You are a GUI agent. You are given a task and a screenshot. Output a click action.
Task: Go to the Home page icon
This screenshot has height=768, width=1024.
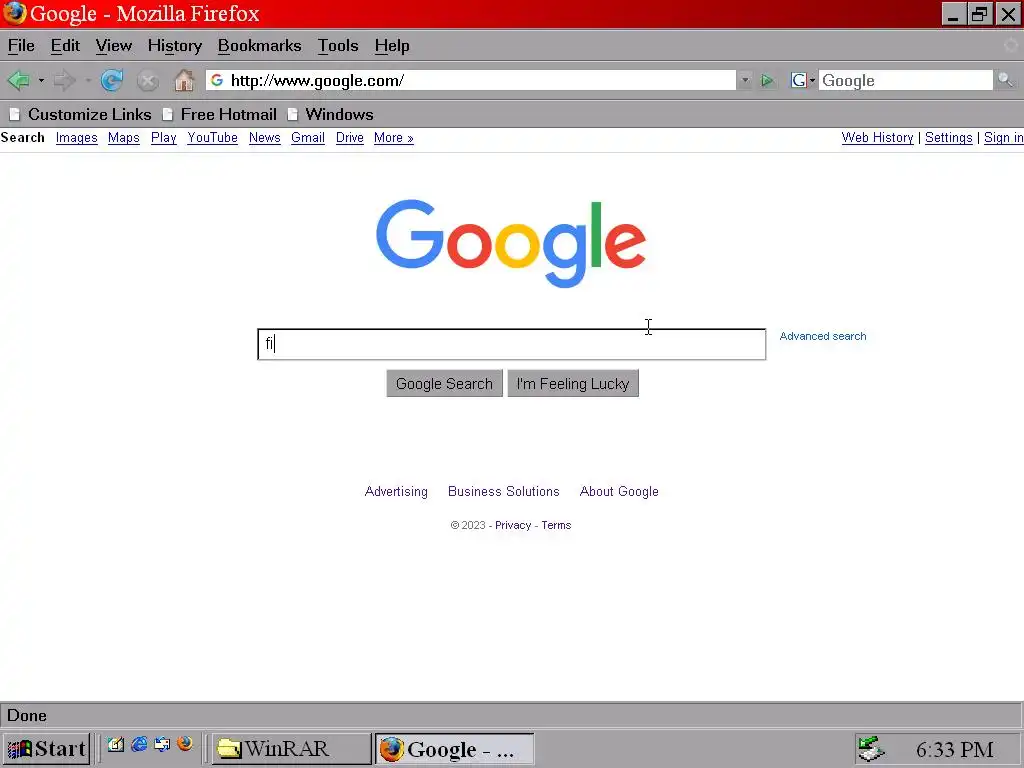click(184, 80)
